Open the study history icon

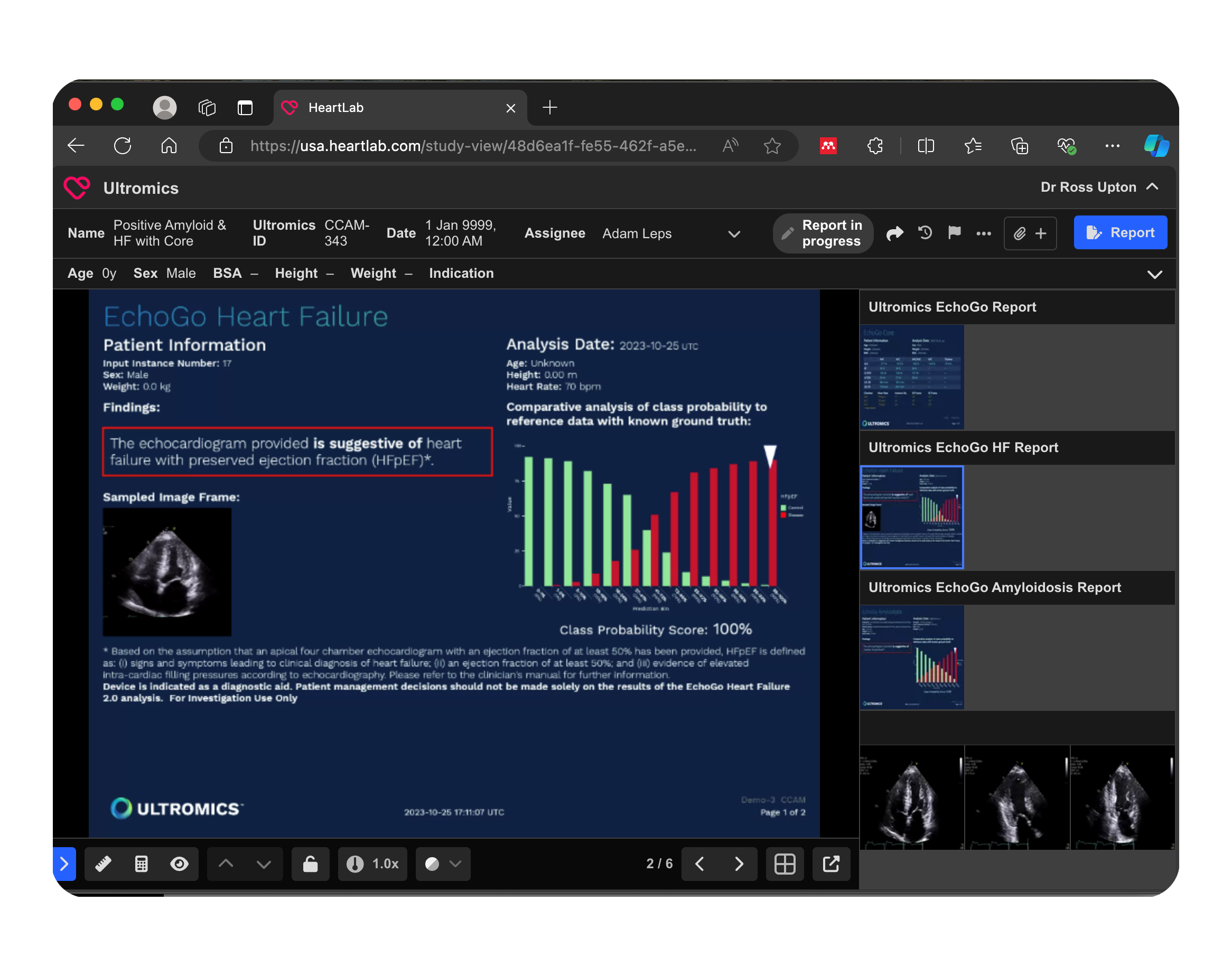tap(925, 233)
